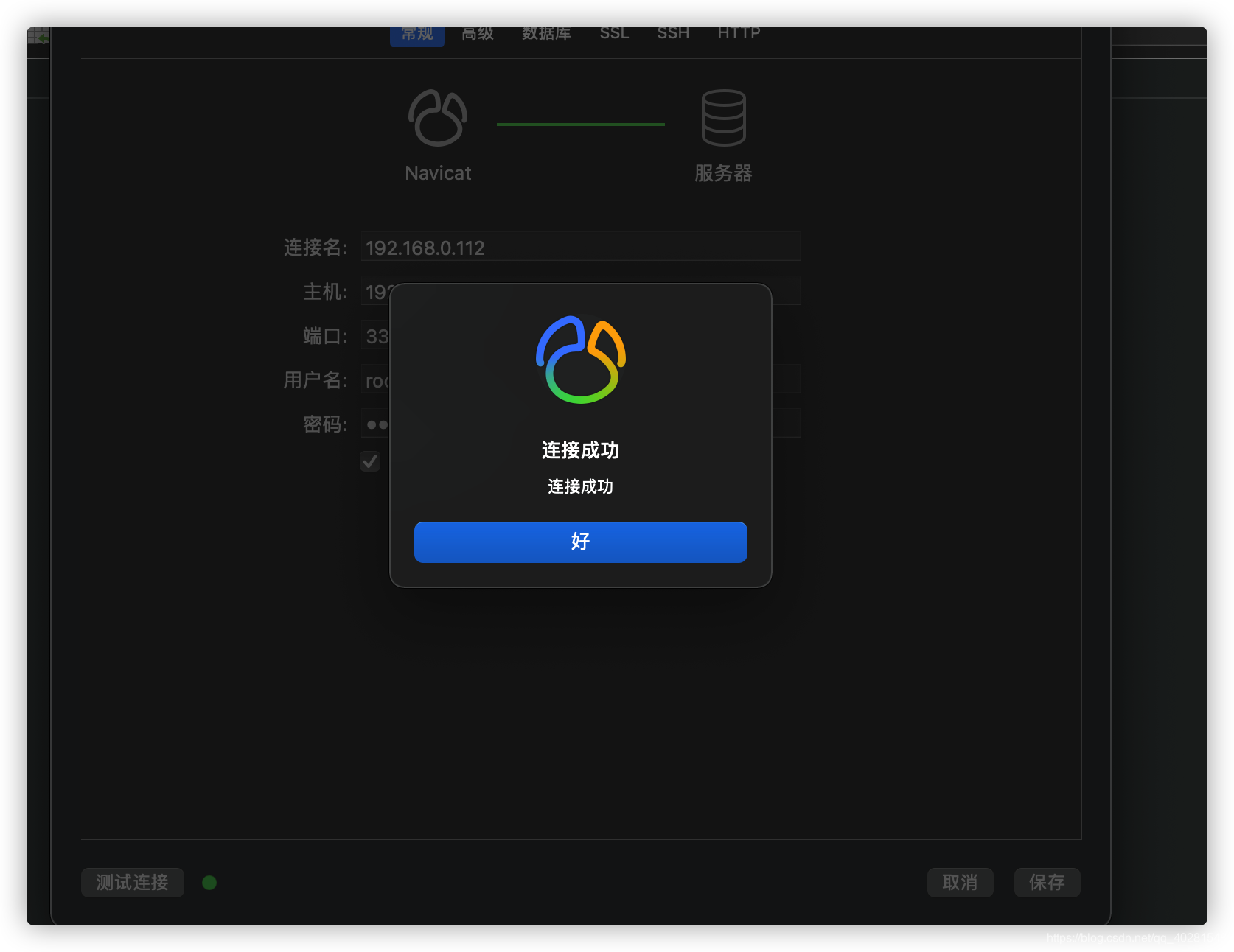Click the Navicat logo in the success dialog

tap(580, 360)
